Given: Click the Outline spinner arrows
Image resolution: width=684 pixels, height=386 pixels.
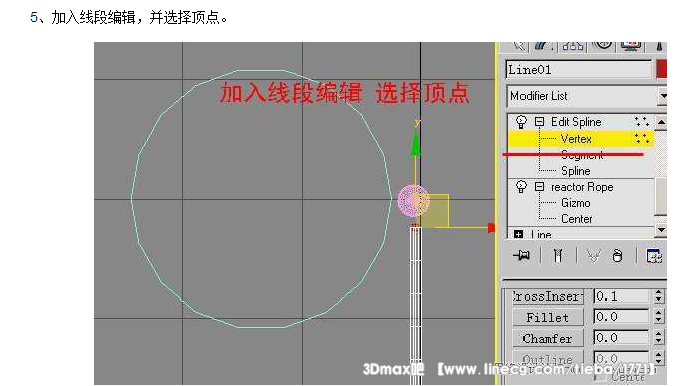Looking at the screenshot, I should click(x=659, y=359).
